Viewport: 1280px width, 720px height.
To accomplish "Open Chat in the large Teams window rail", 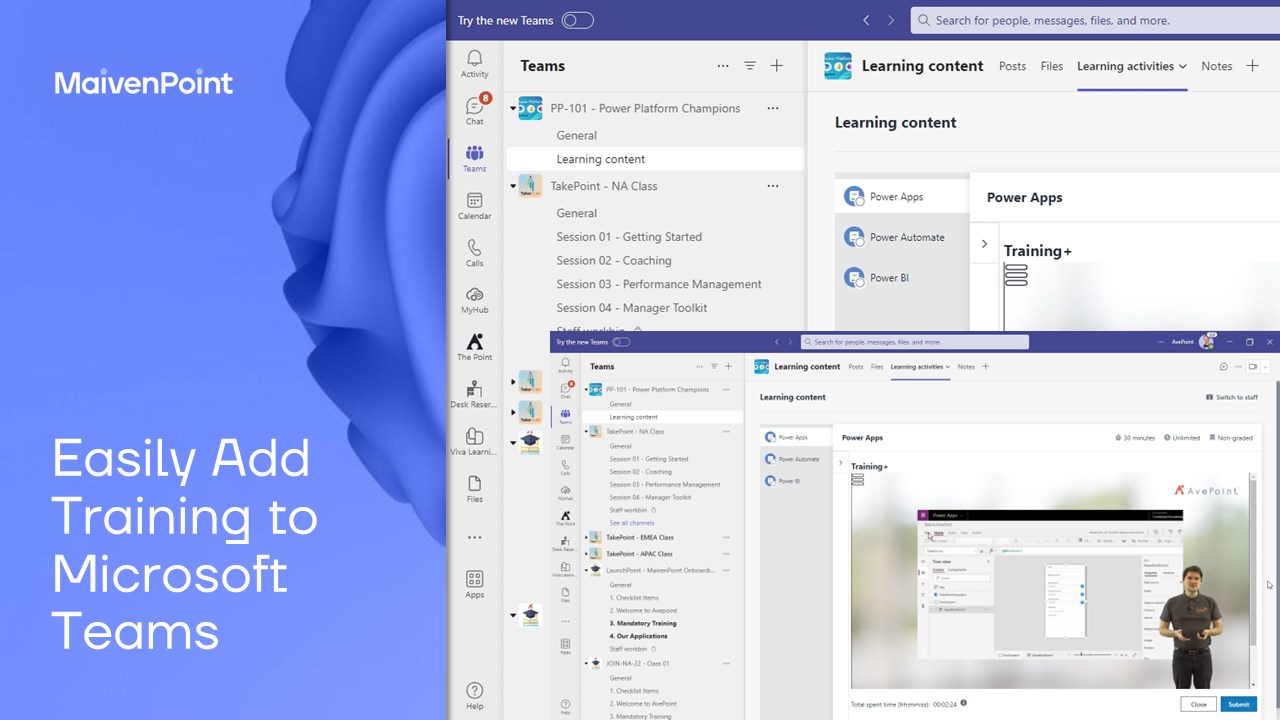I will click(474, 110).
